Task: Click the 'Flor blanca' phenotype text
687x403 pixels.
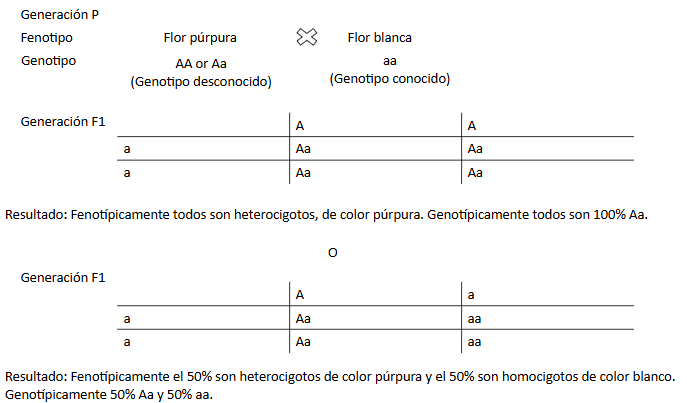Action: pos(379,38)
